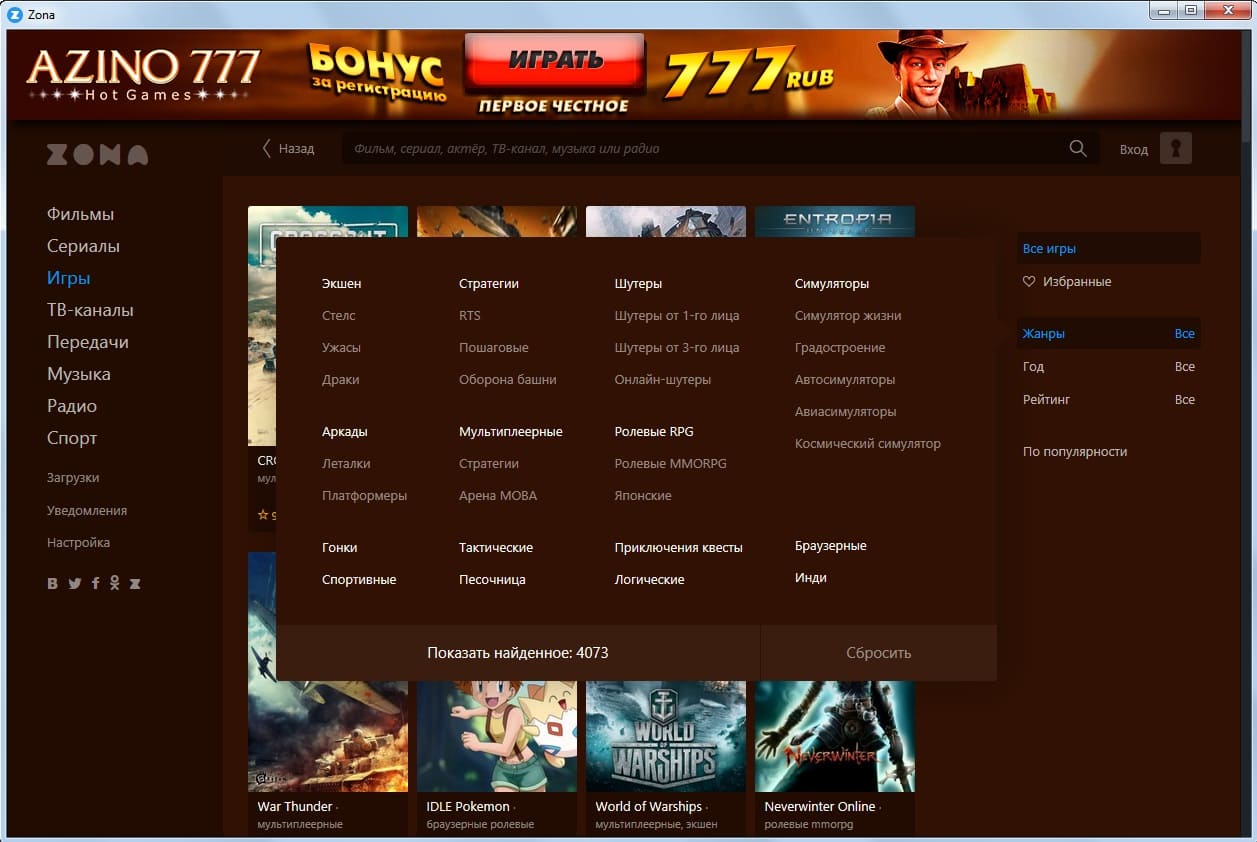The width and height of the screenshot is (1257, 842).
Task: Open the Facebook social icon
Action: pos(96,583)
